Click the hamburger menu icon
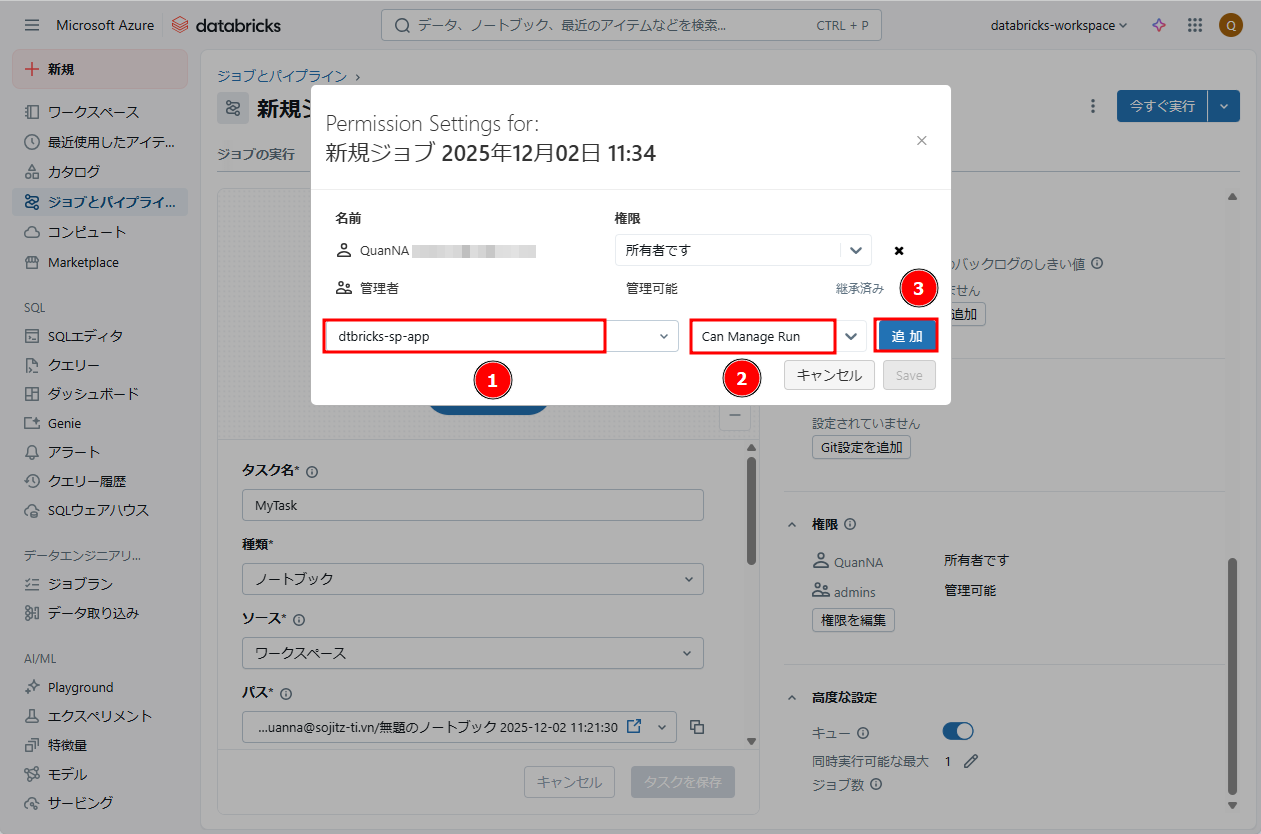The width and height of the screenshot is (1261, 834). point(32,25)
